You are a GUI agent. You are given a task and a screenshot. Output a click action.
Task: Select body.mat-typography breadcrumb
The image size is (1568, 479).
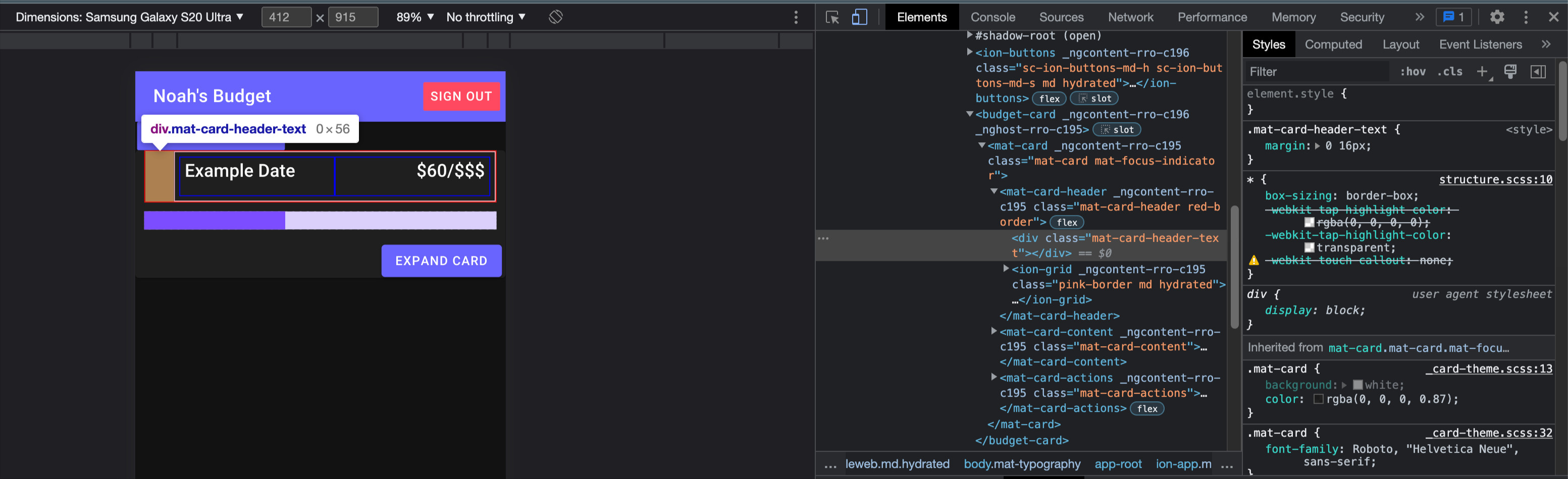click(1022, 464)
